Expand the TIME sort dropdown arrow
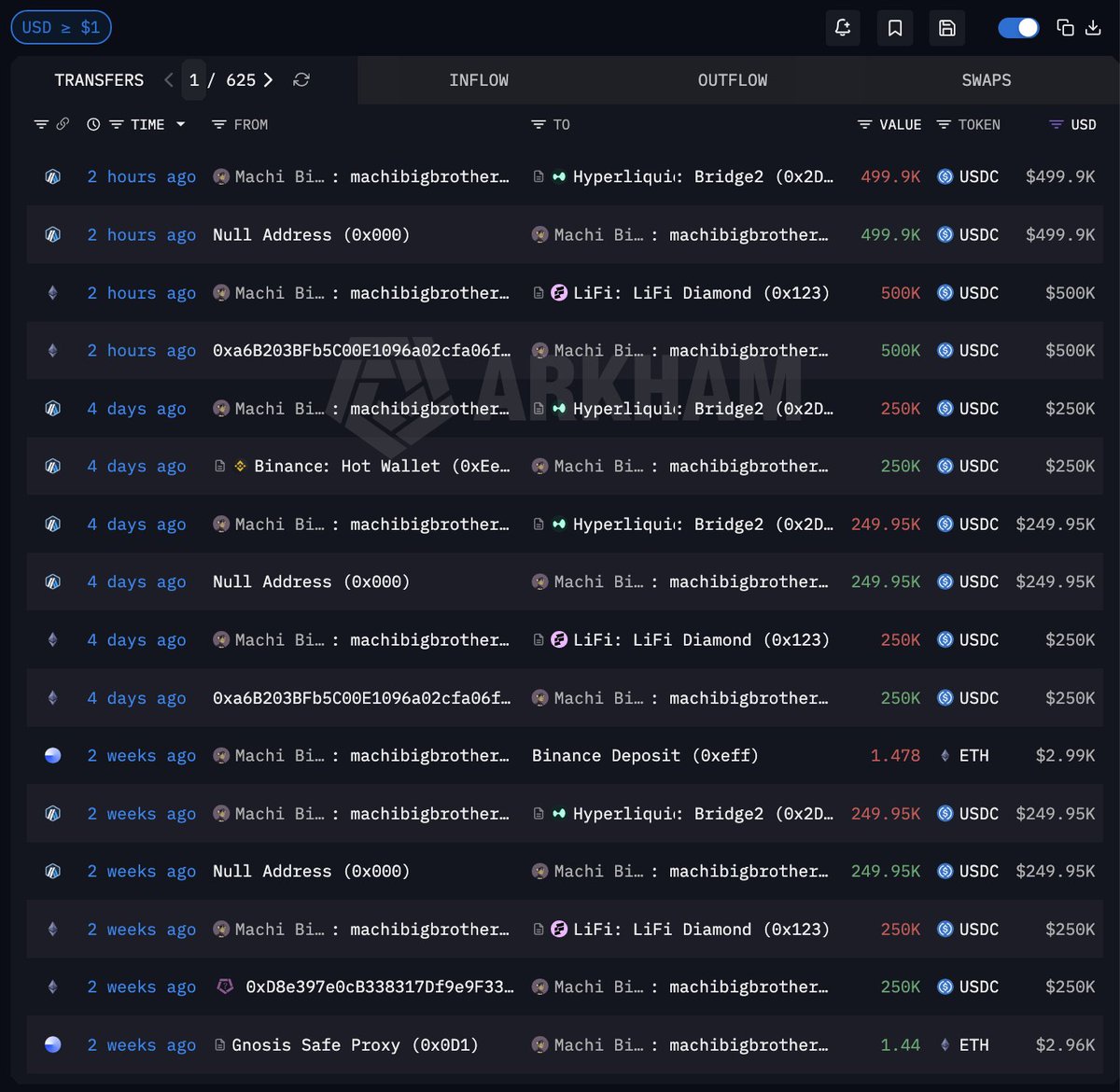The width and height of the screenshot is (1120, 1092). [x=180, y=124]
